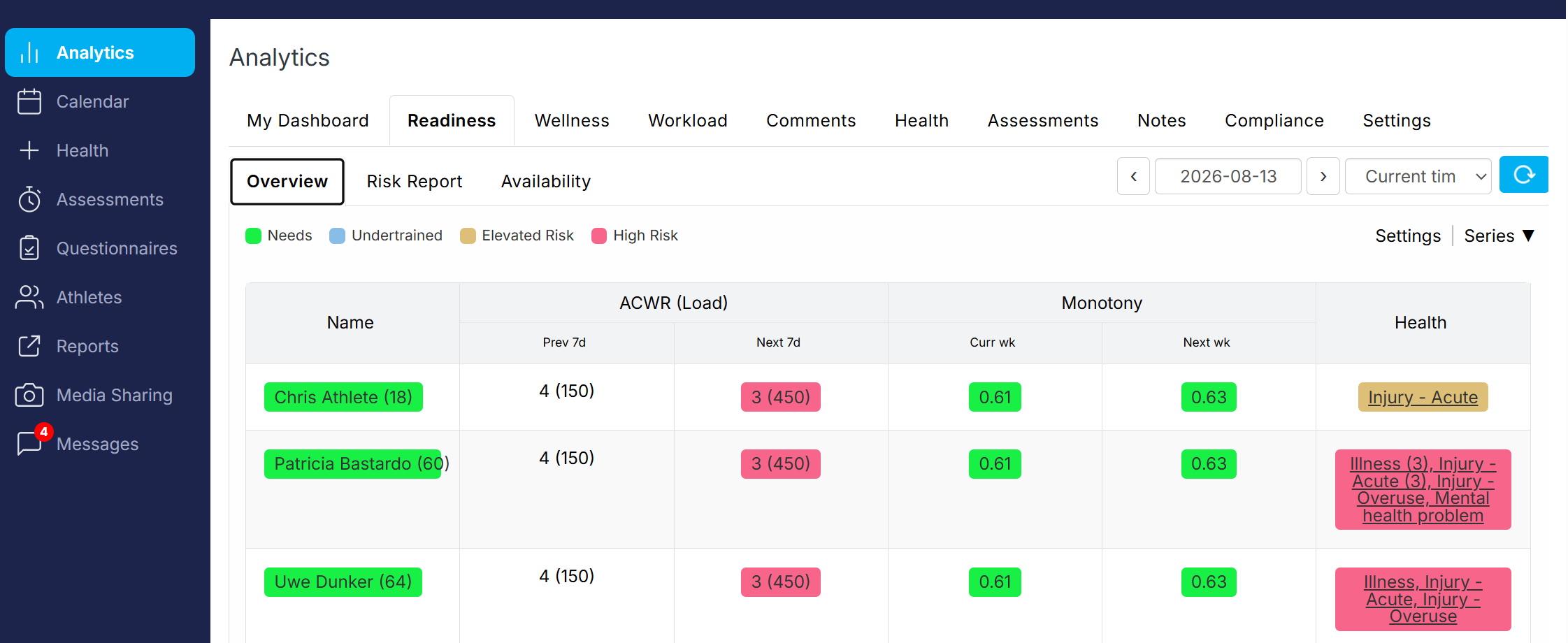Click the Uwe Dunker (64) name badge
The image size is (1568, 643).
[x=343, y=582]
